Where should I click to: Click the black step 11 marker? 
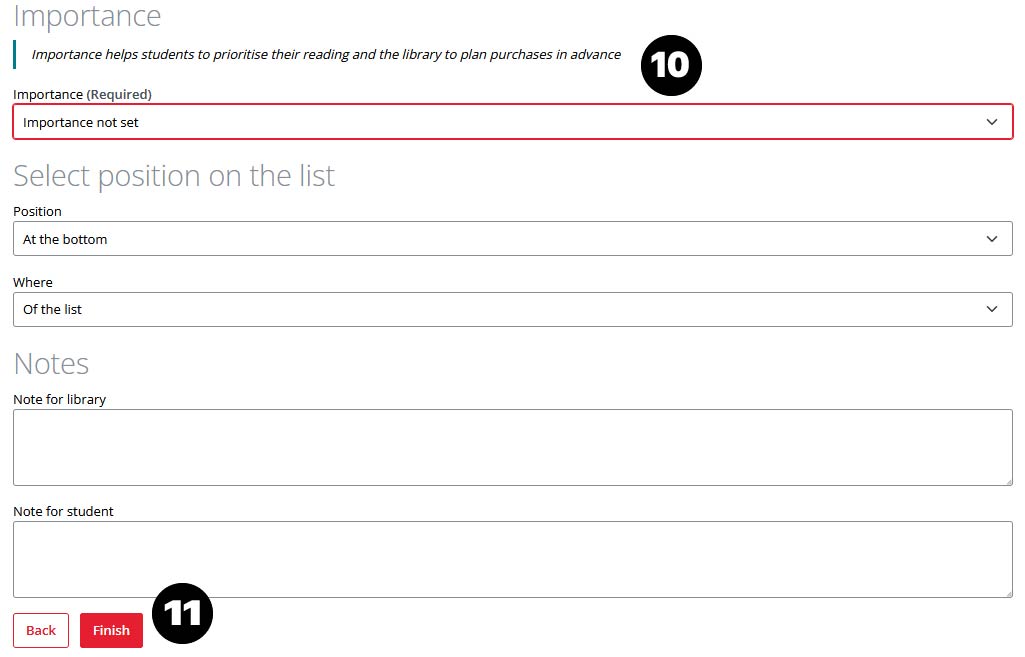click(x=182, y=613)
